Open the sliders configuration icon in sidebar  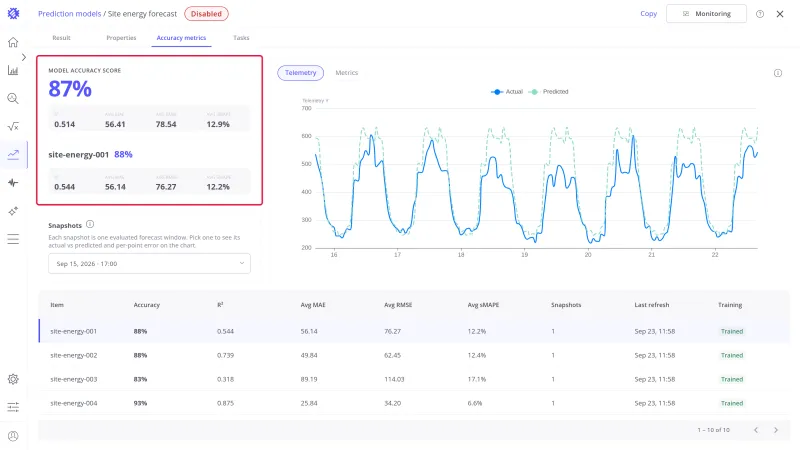(13, 407)
